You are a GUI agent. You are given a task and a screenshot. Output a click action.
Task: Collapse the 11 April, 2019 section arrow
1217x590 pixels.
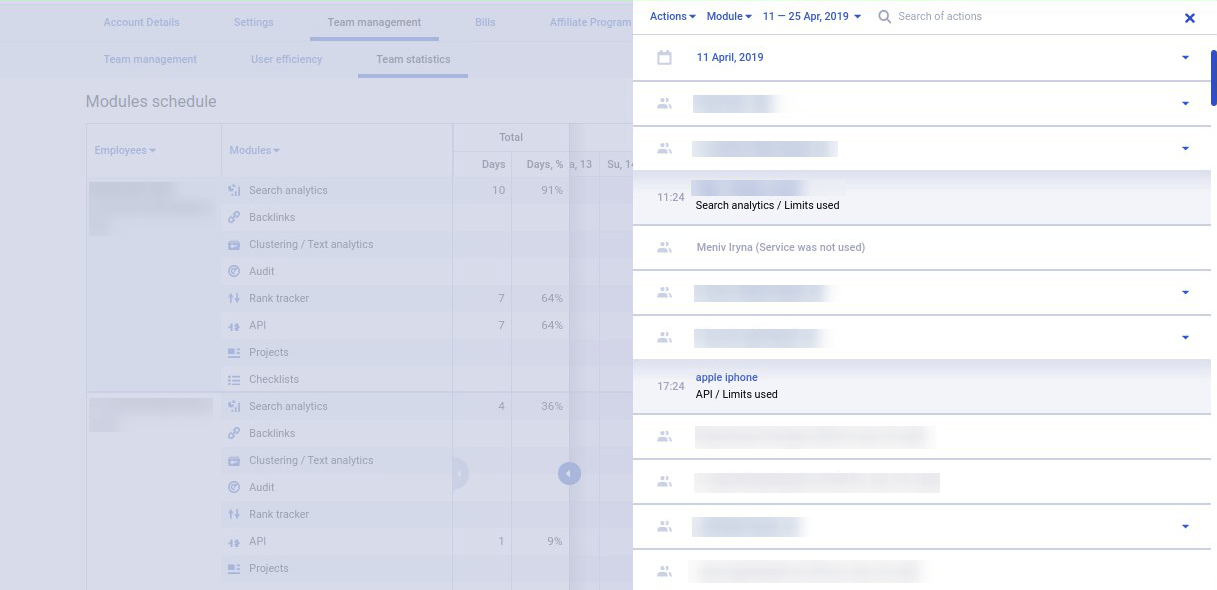click(1185, 58)
